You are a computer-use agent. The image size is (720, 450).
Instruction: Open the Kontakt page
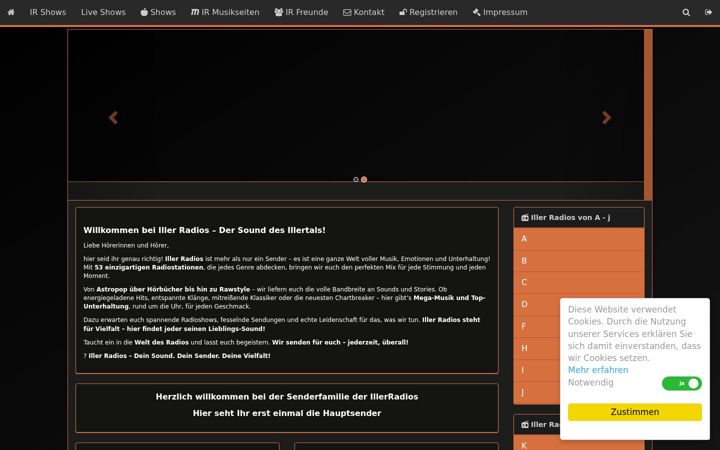pyautogui.click(x=364, y=12)
